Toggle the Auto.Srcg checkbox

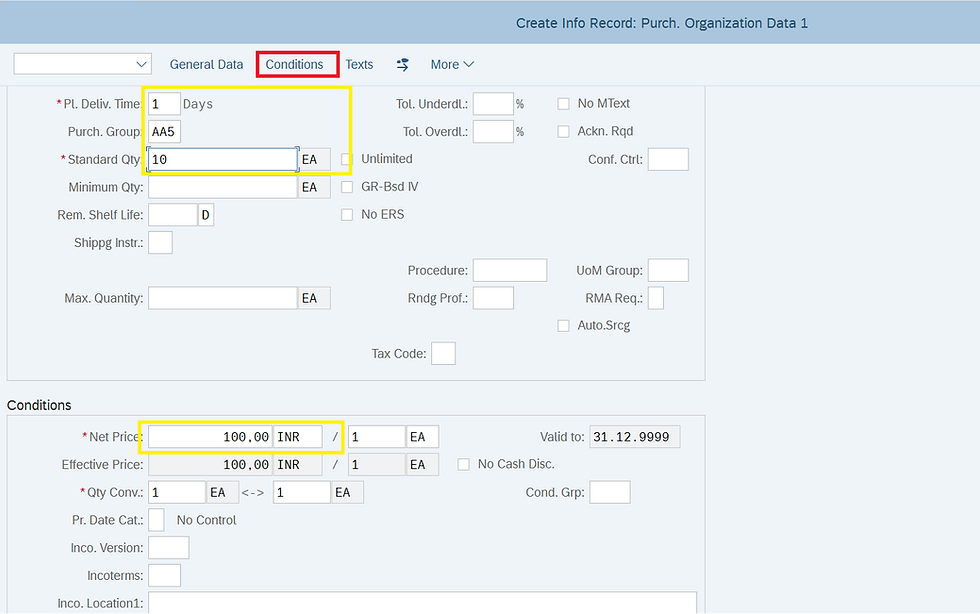point(564,325)
